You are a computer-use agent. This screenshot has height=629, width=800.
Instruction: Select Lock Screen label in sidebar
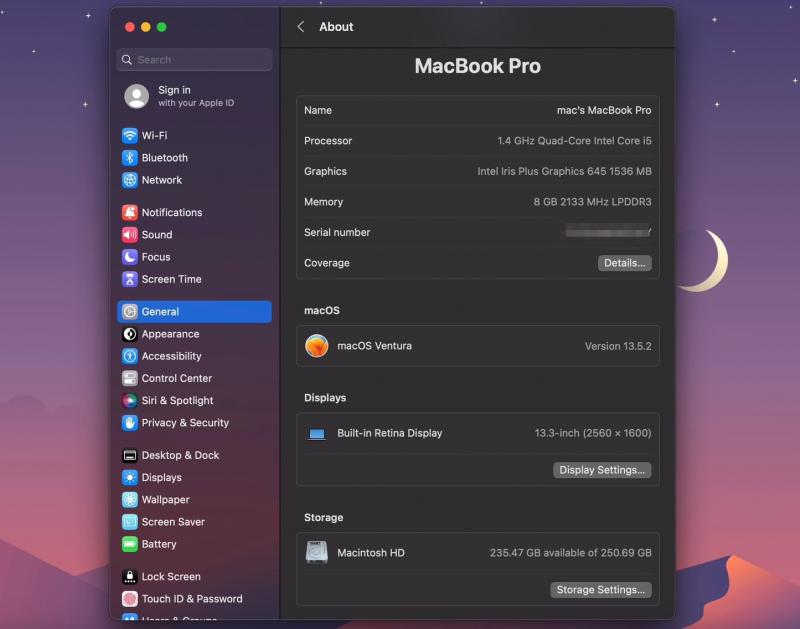(x=171, y=576)
